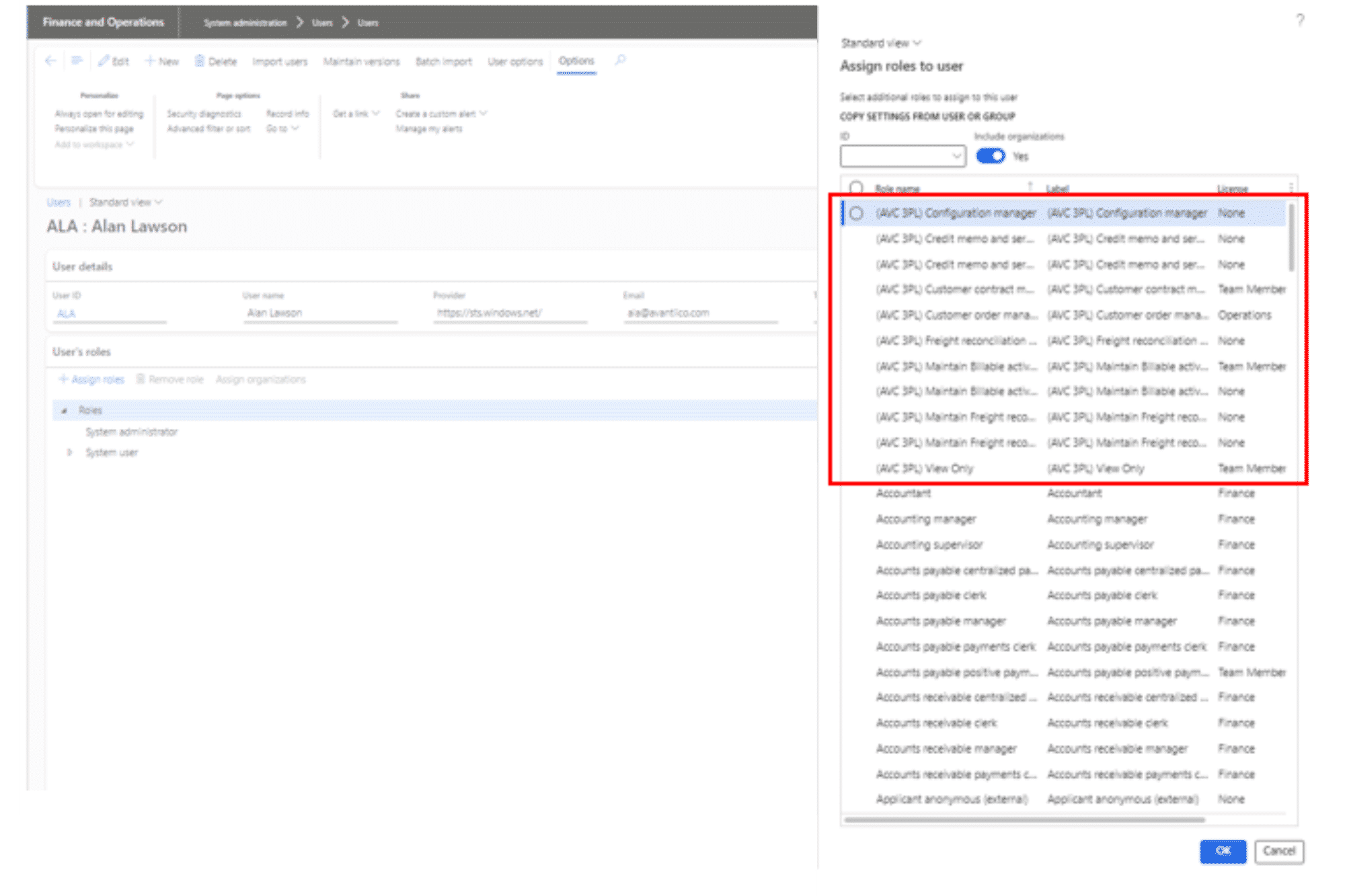The width and height of the screenshot is (1345, 896).
Task: Click the Role name sort arrow
Action: 1030,186
